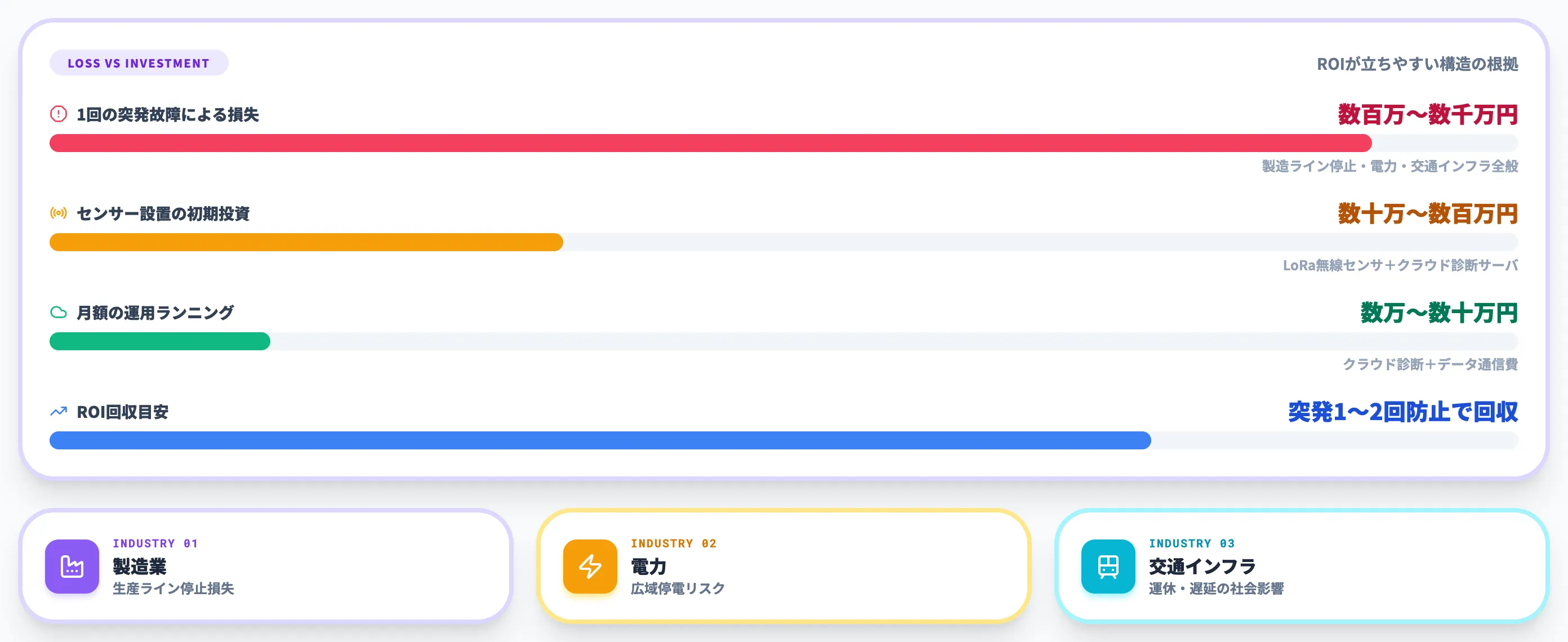Click the orange lightning bolt icon
The height and width of the screenshot is (642, 1568).
(x=590, y=566)
